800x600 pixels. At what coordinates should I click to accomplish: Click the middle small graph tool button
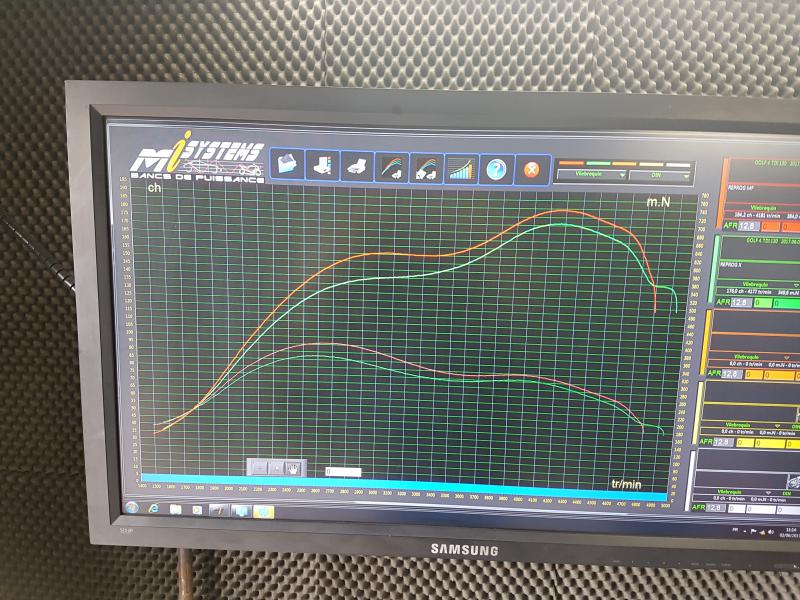pyautogui.click(x=276, y=467)
